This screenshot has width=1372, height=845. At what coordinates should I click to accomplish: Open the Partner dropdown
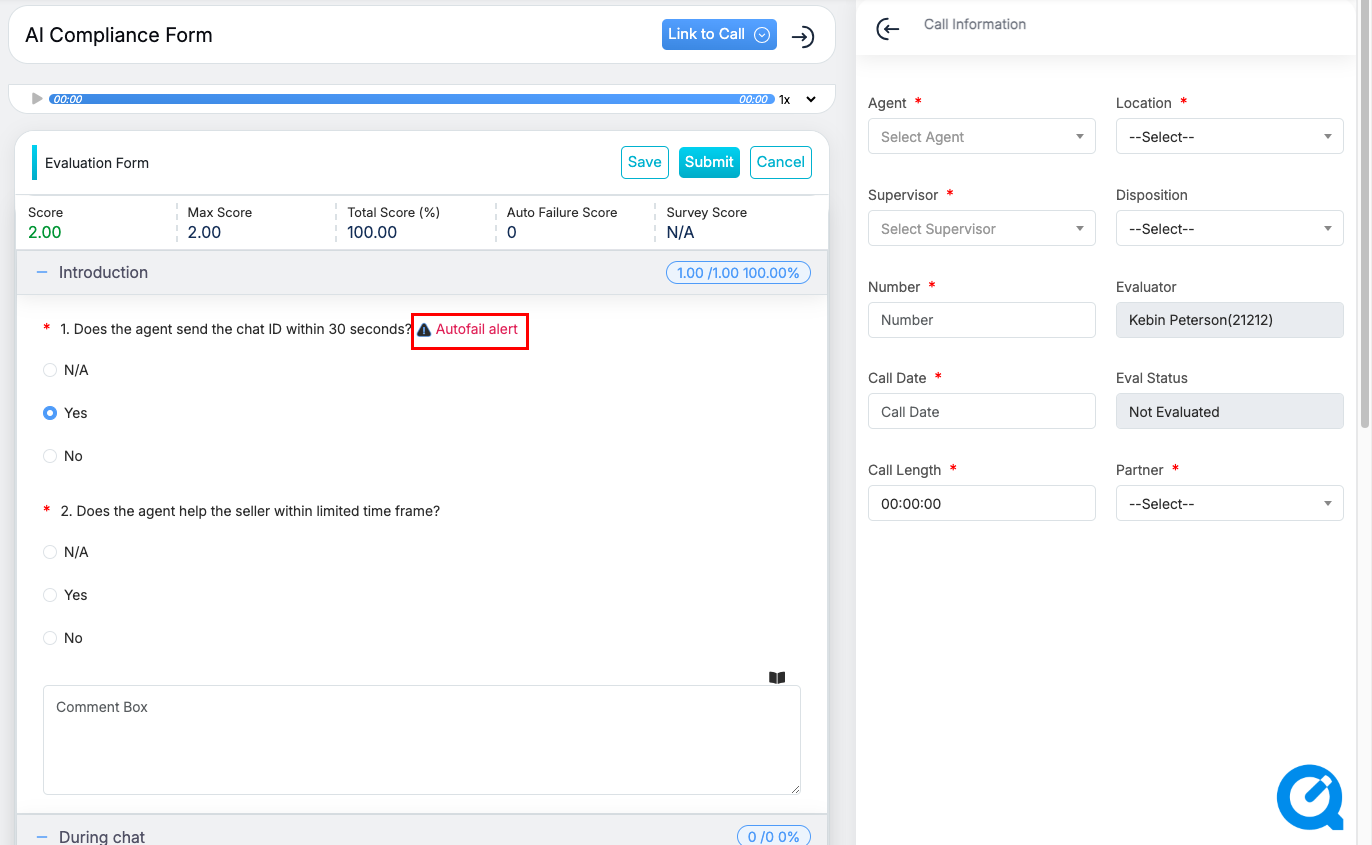tap(1229, 504)
